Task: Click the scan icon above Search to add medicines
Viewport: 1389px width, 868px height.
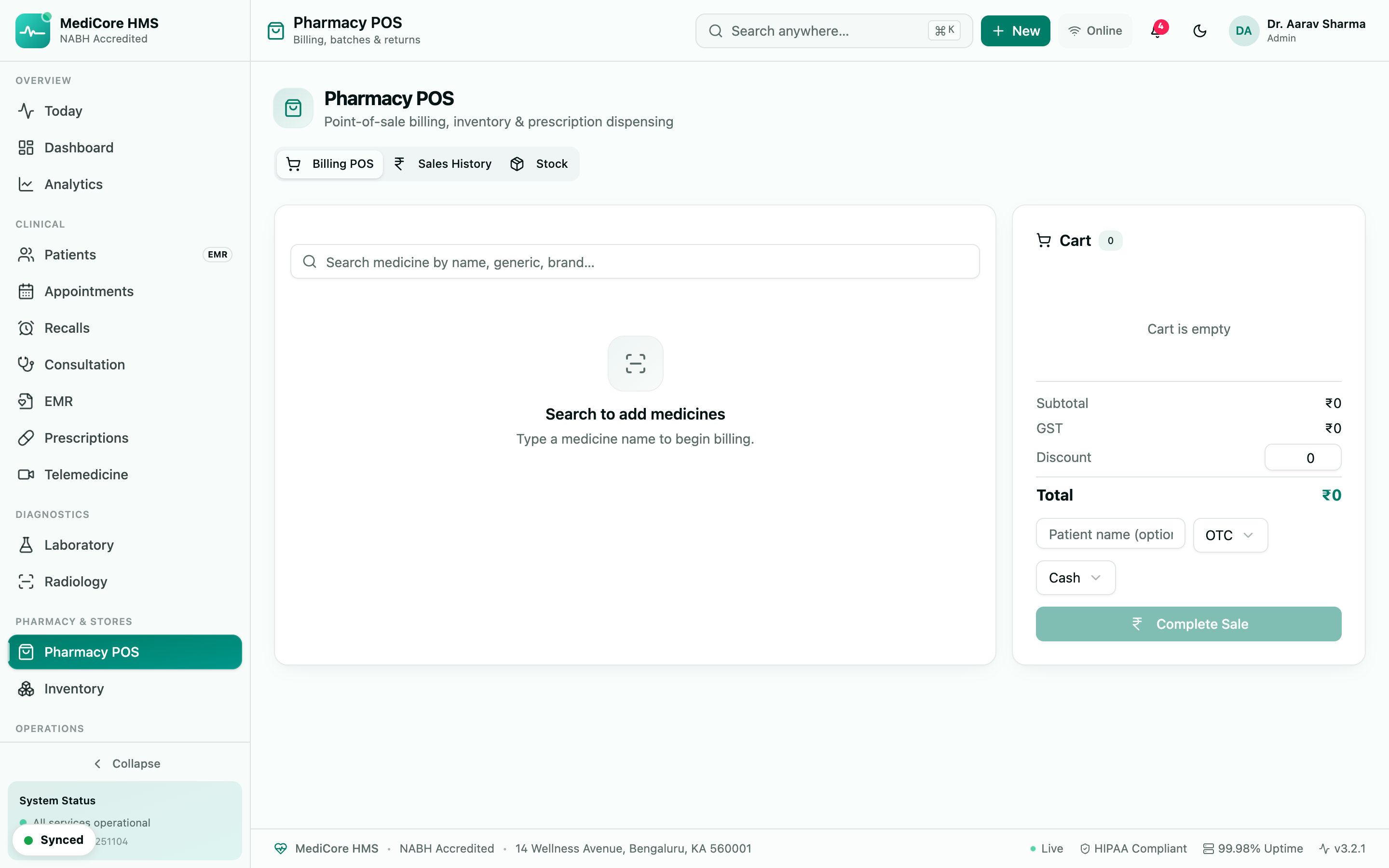Action: click(x=635, y=364)
